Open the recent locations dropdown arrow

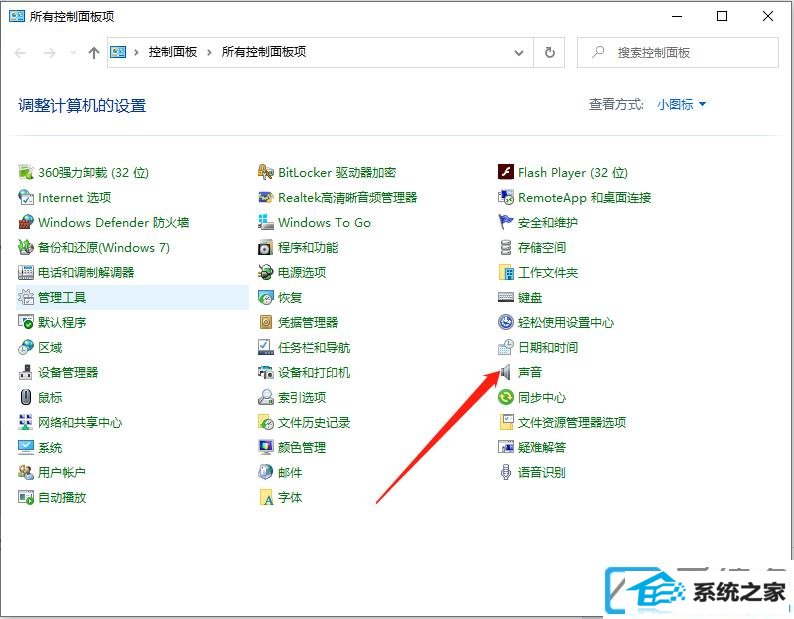point(73,53)
